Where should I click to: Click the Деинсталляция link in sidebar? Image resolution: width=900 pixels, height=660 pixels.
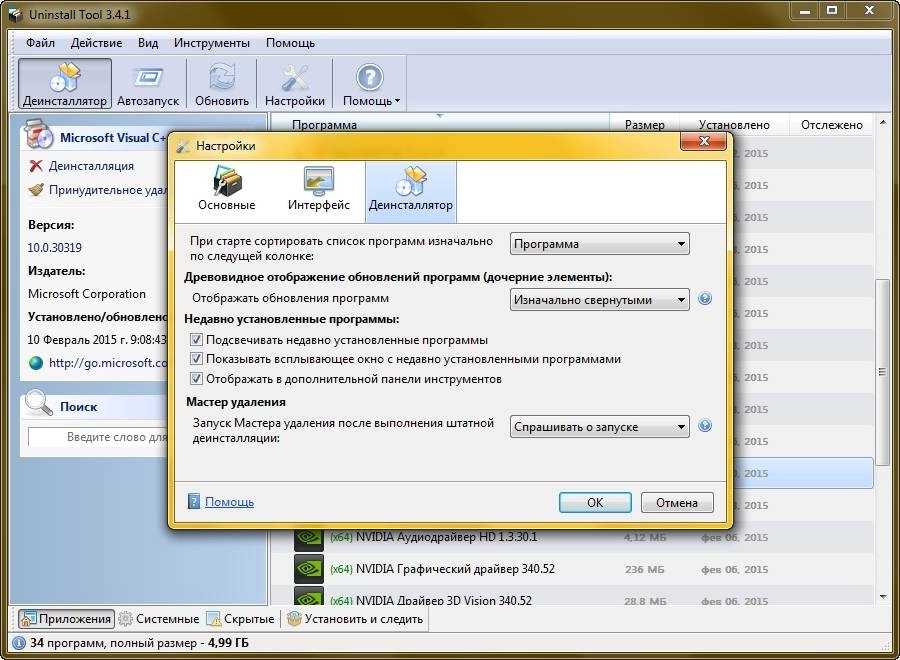tap(91, 166)
